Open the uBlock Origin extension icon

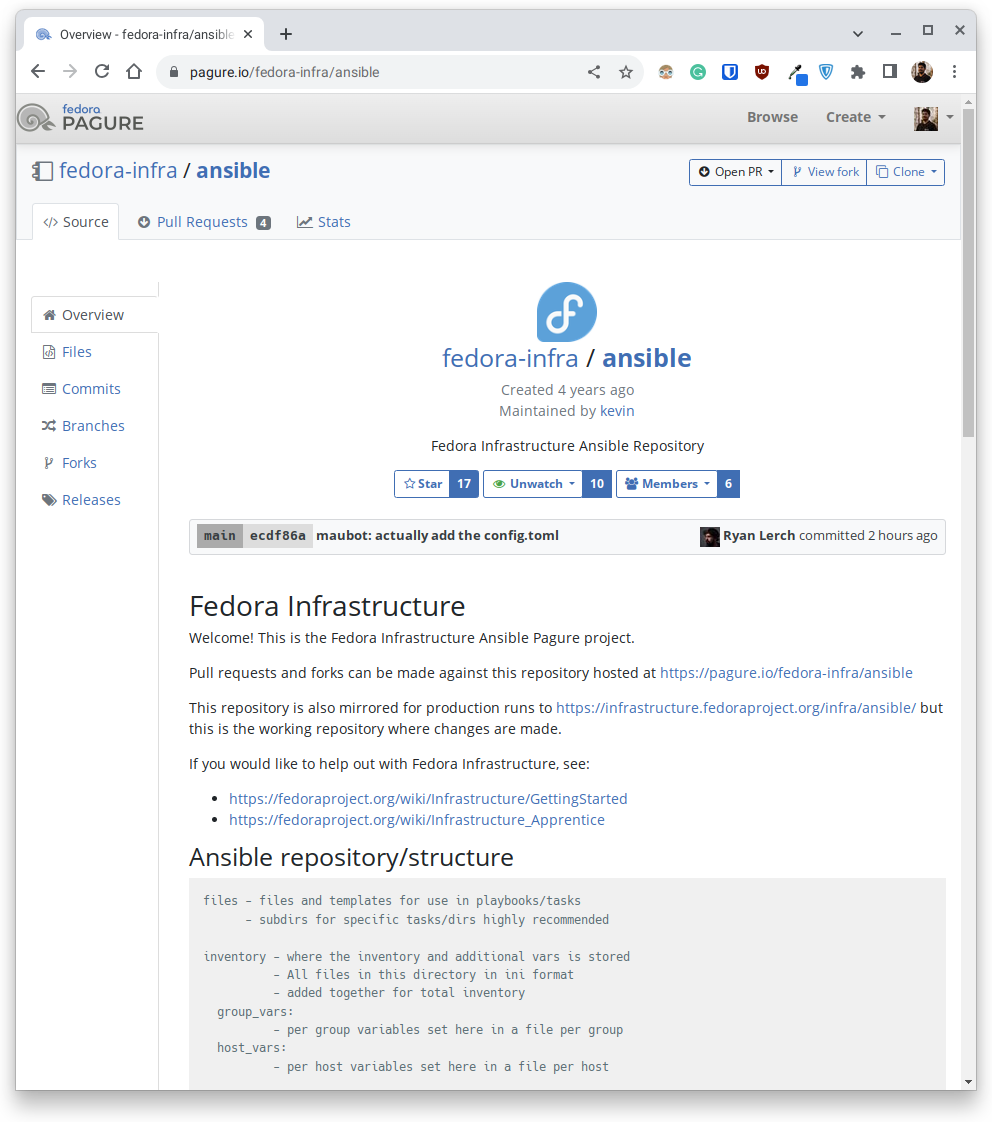tap(762, 72)
